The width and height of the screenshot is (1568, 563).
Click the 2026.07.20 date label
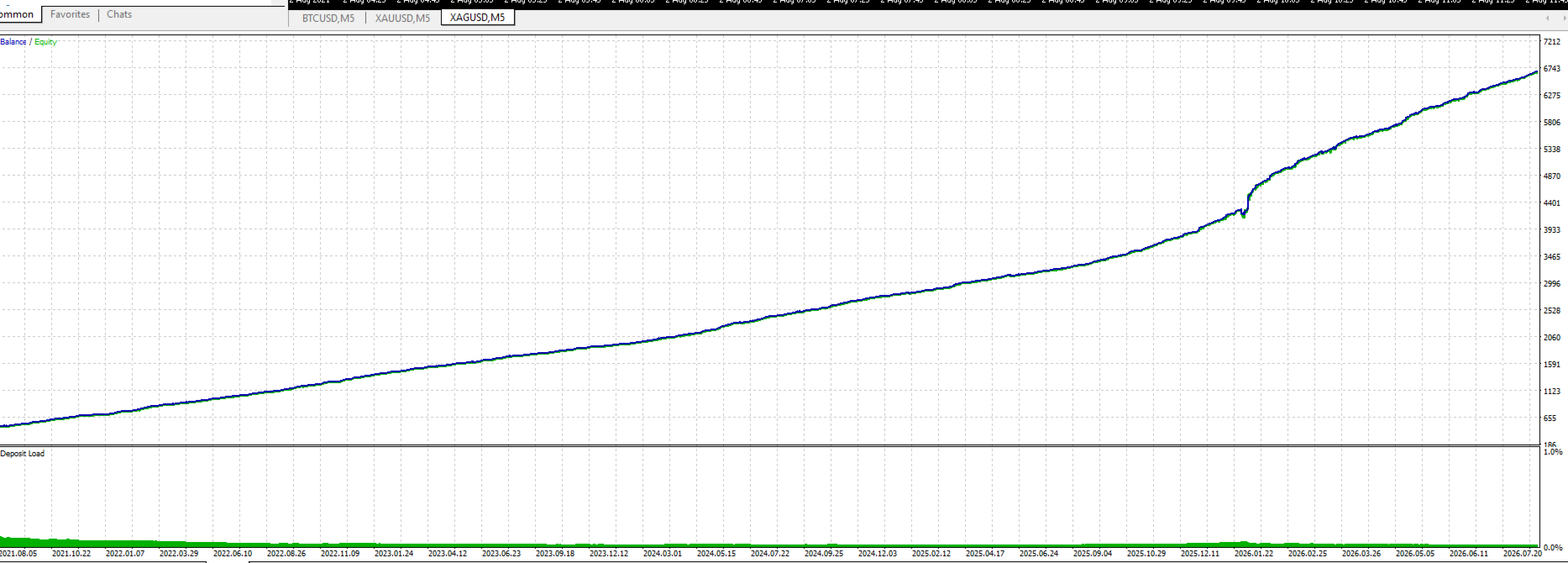[1523, 554]
